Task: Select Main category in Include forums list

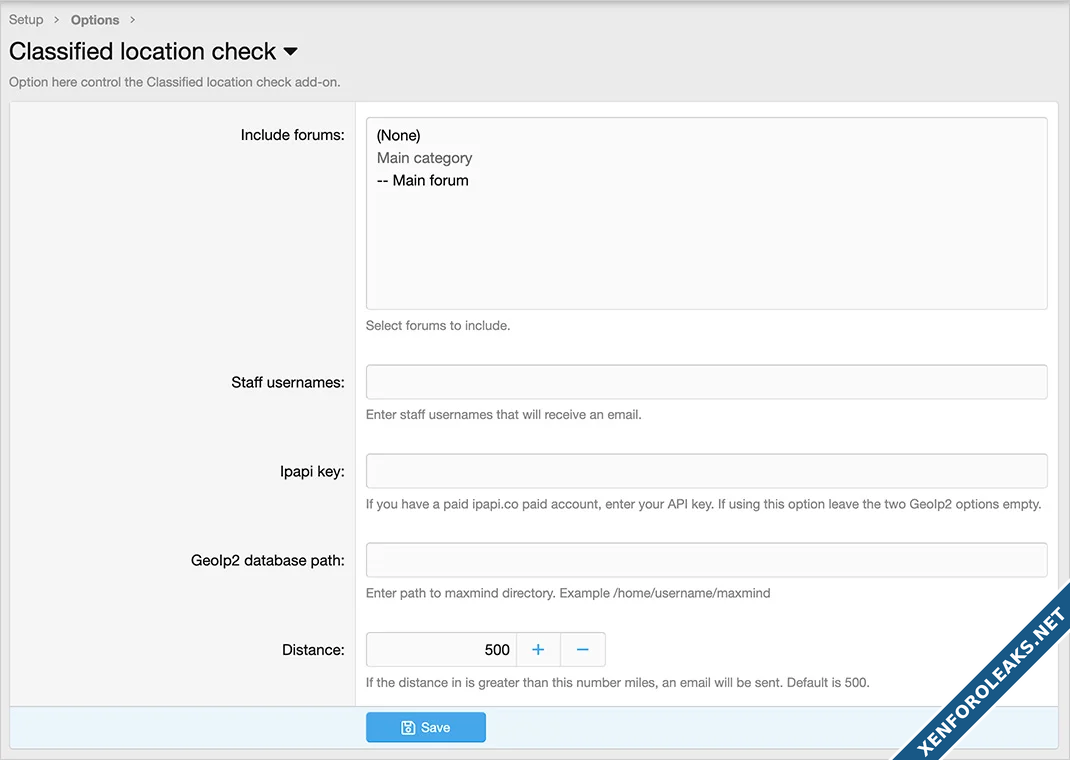Action: [x=424, y=158]
